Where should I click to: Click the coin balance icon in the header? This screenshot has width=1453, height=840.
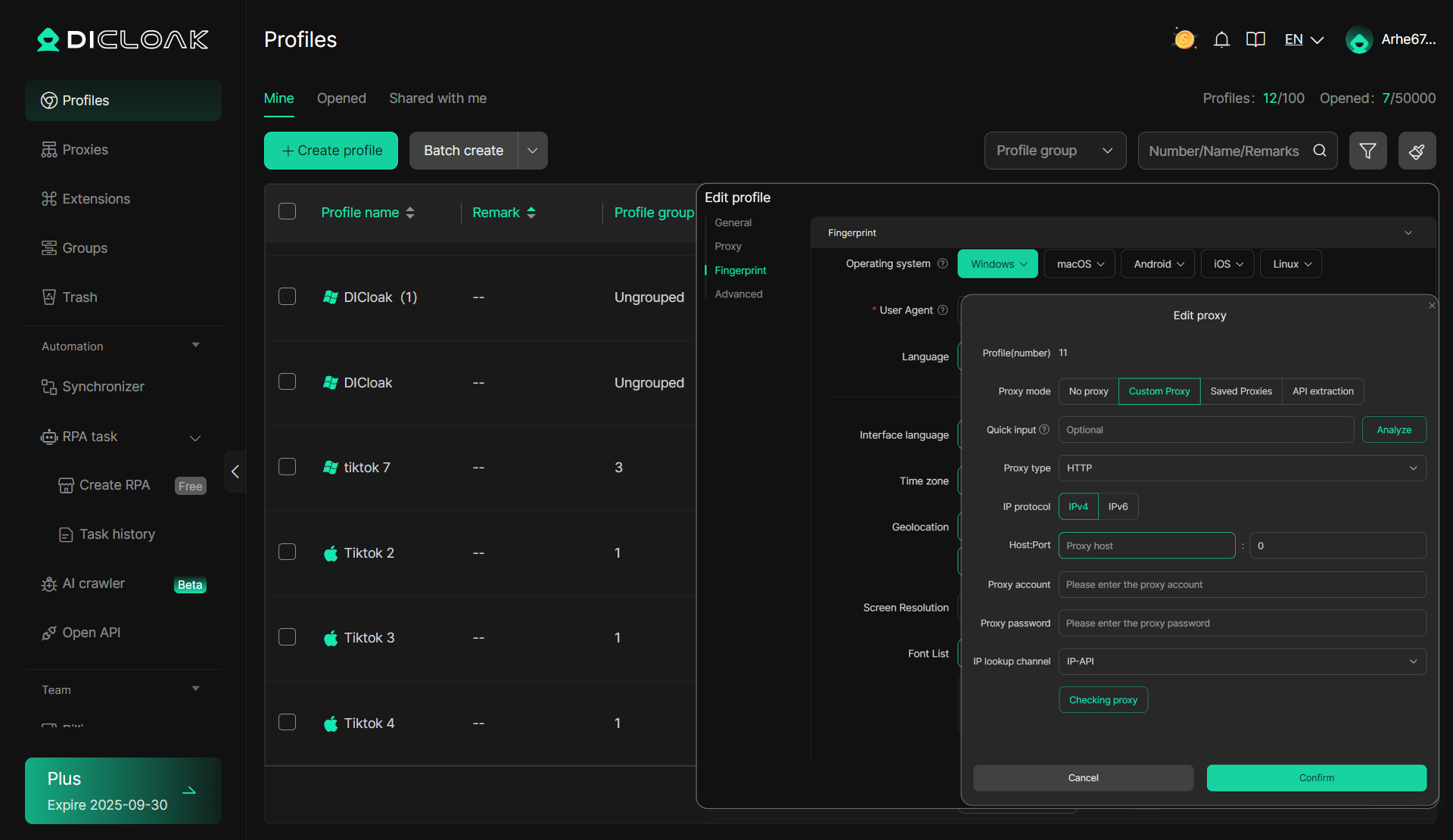(x=1184, y=38)
